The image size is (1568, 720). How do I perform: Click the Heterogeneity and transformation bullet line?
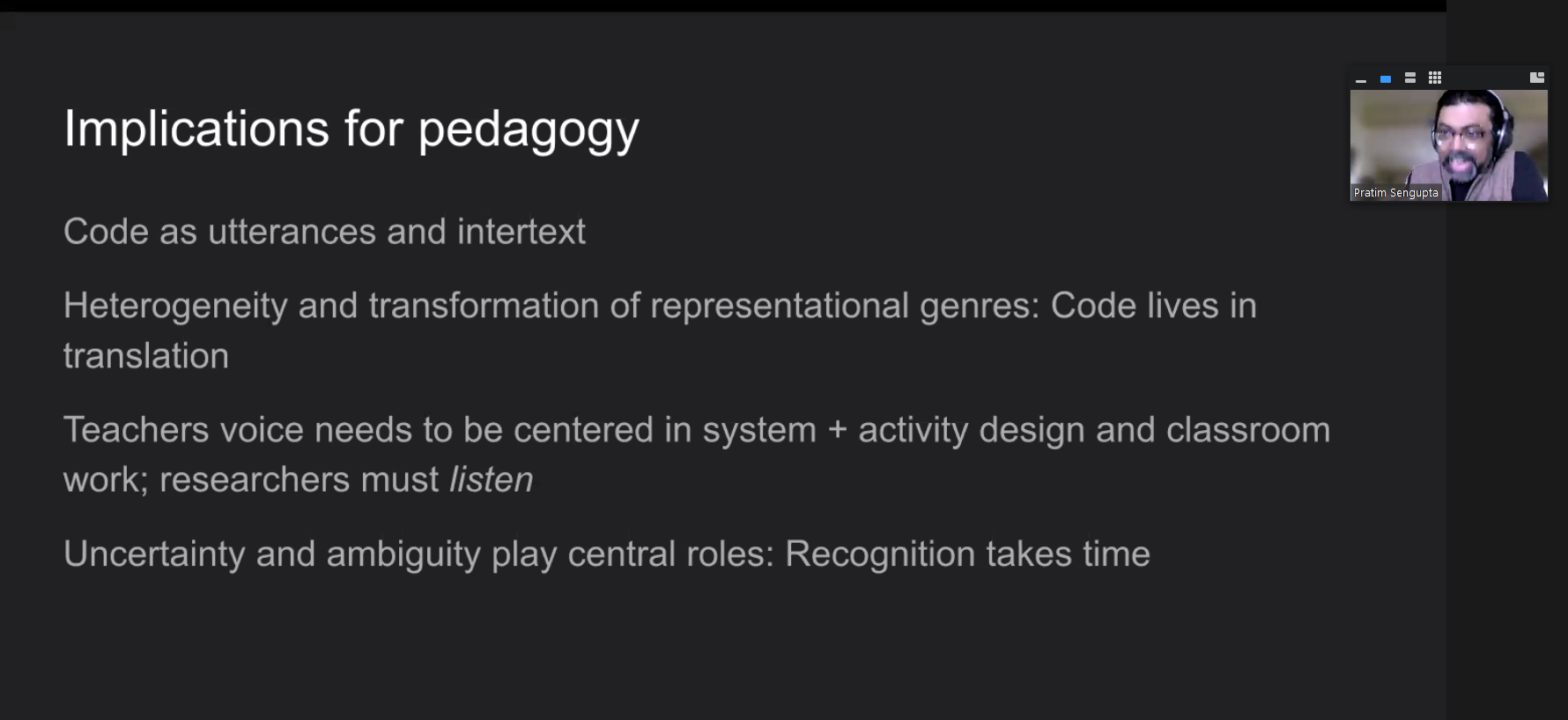click(x=660, y=306)
